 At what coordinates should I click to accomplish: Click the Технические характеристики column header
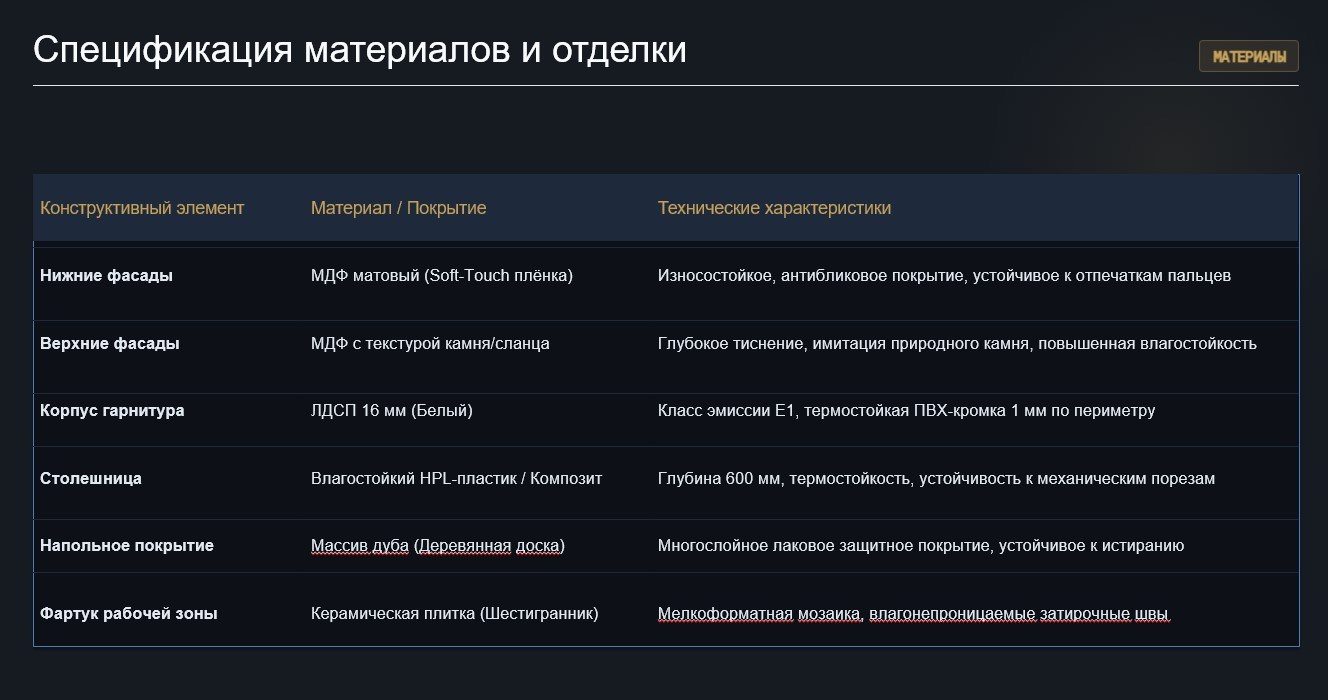coord(774,208)
